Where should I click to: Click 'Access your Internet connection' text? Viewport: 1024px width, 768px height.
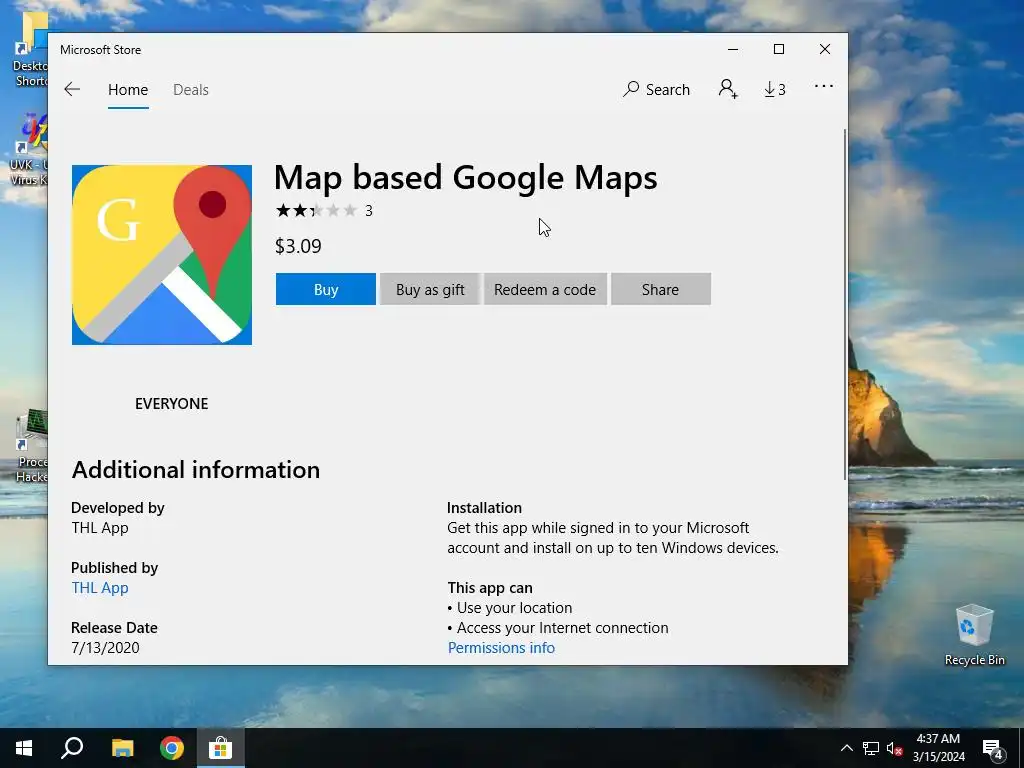click(x=563, y=628)
